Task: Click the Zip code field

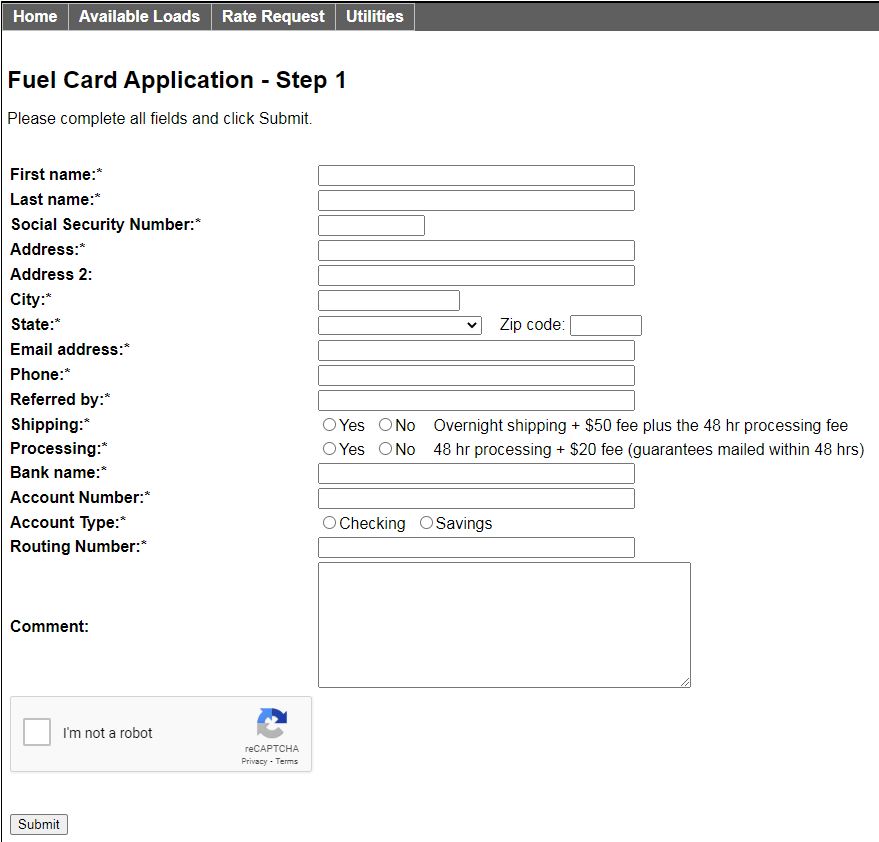Action: point(605,324)
